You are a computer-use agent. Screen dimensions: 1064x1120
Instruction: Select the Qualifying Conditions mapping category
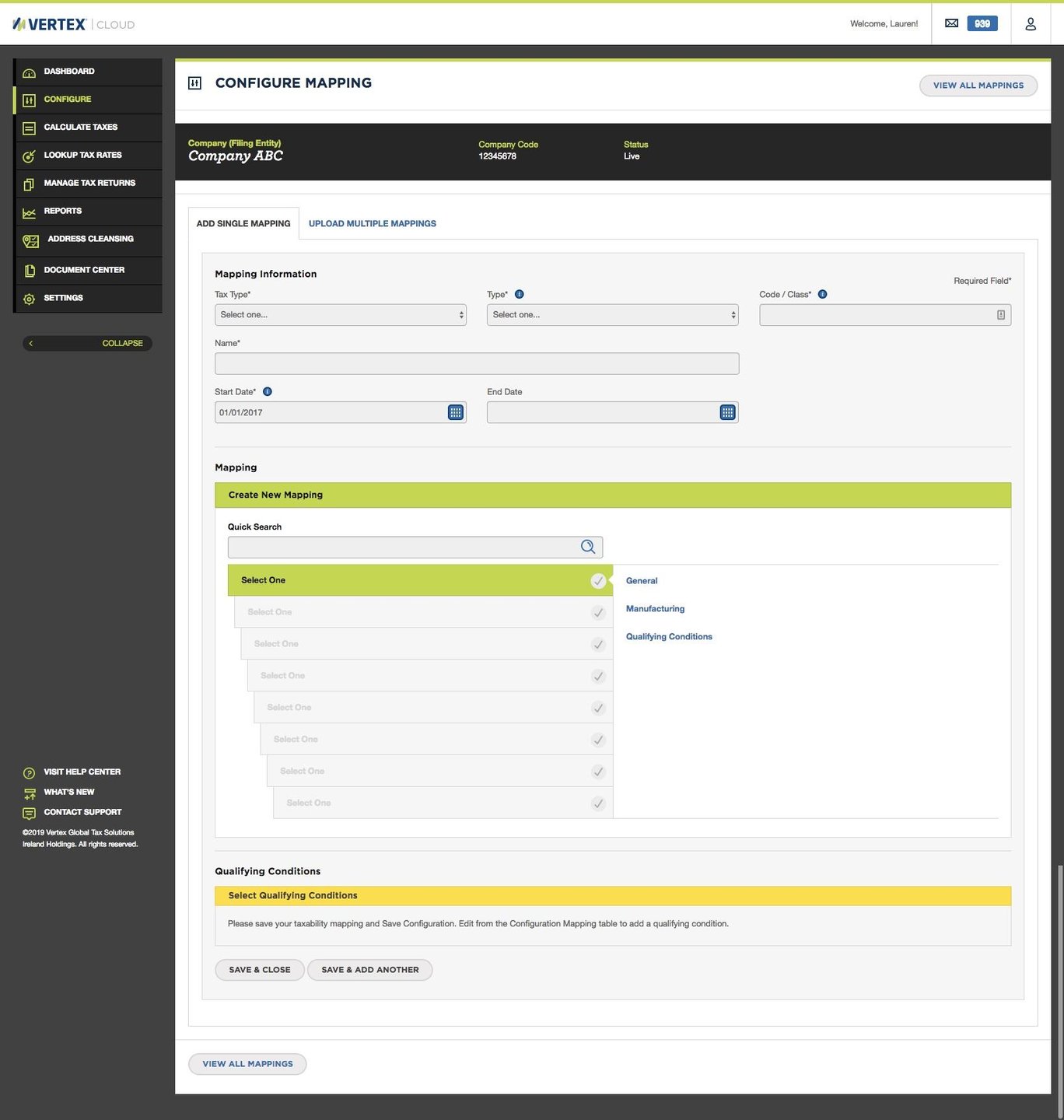coord(669,637)
